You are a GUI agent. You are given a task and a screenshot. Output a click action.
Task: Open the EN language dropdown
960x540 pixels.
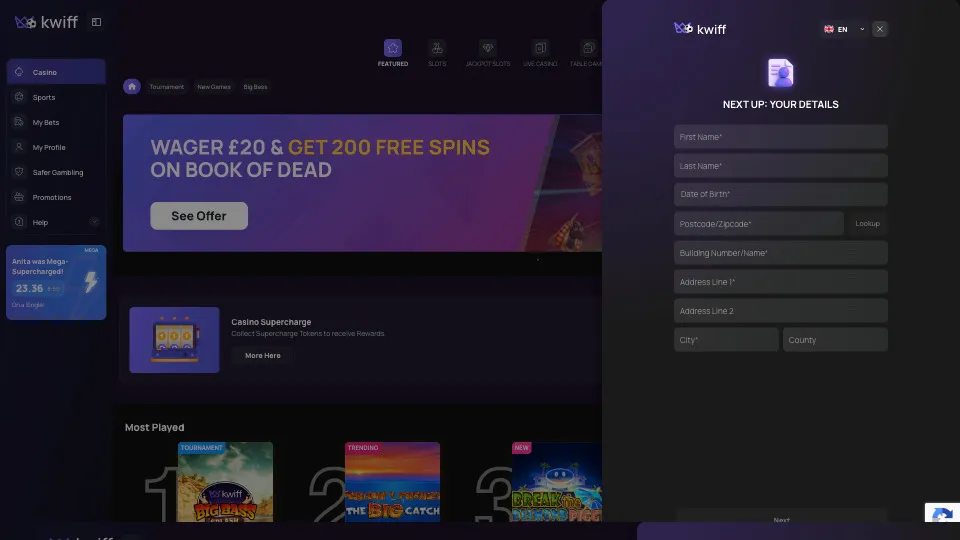844,29
